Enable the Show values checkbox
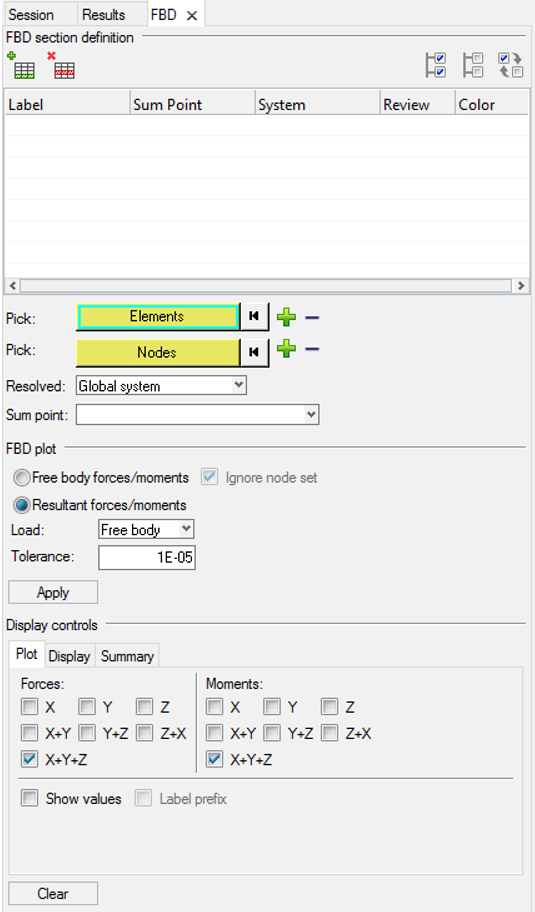535x912 pixels. 29,797
